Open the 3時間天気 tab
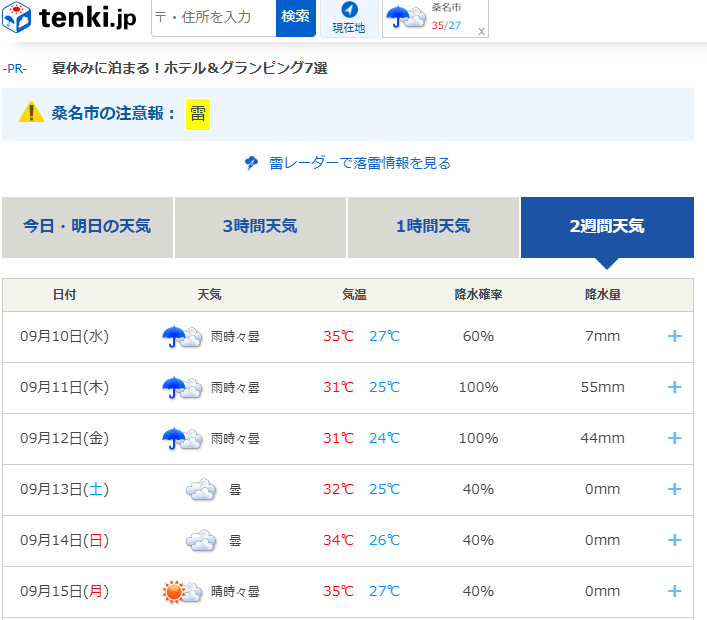 [260, 227]
